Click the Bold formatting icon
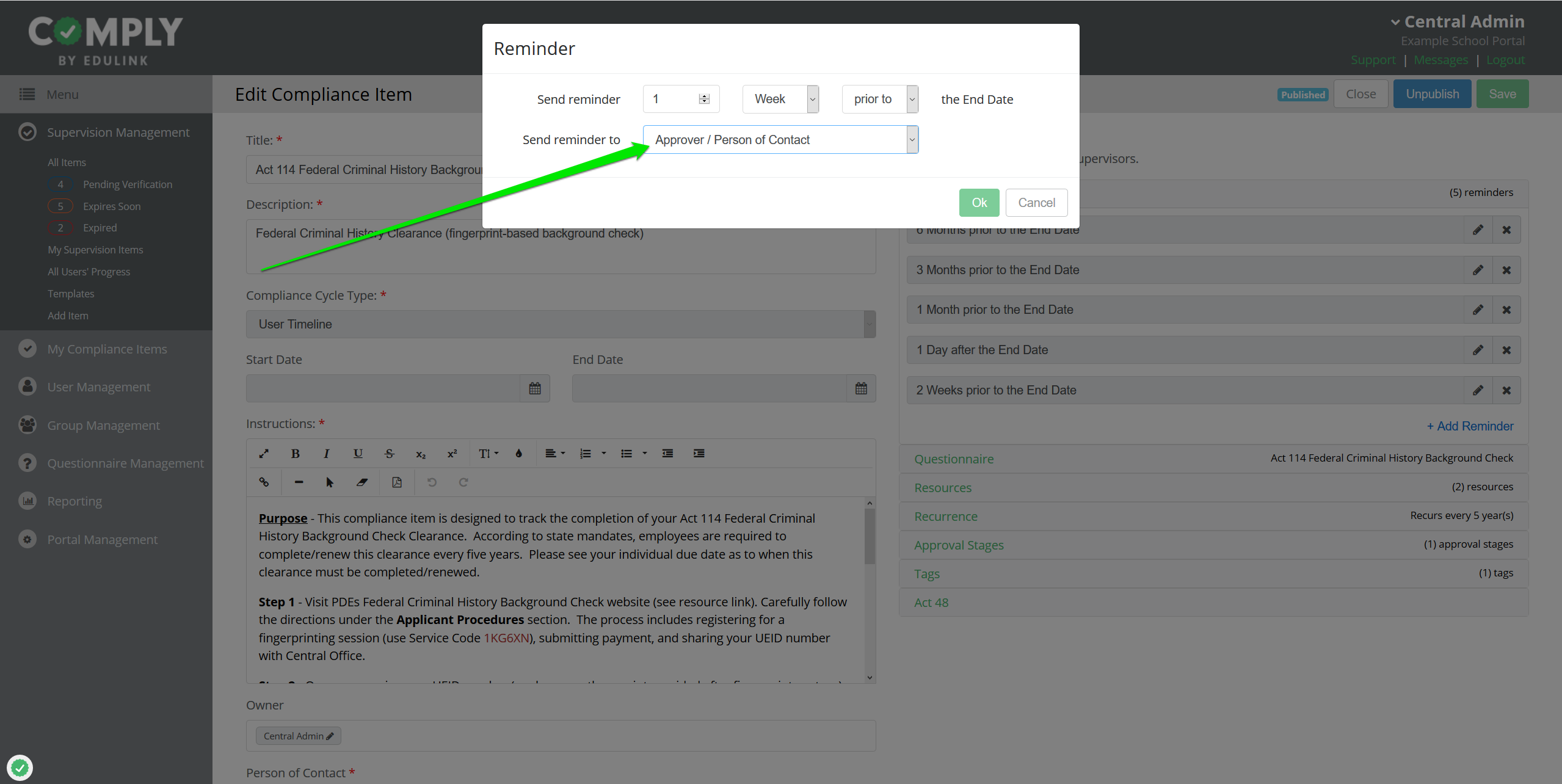1562x784 pixels. pyautogui.click(x=296, y=453)
